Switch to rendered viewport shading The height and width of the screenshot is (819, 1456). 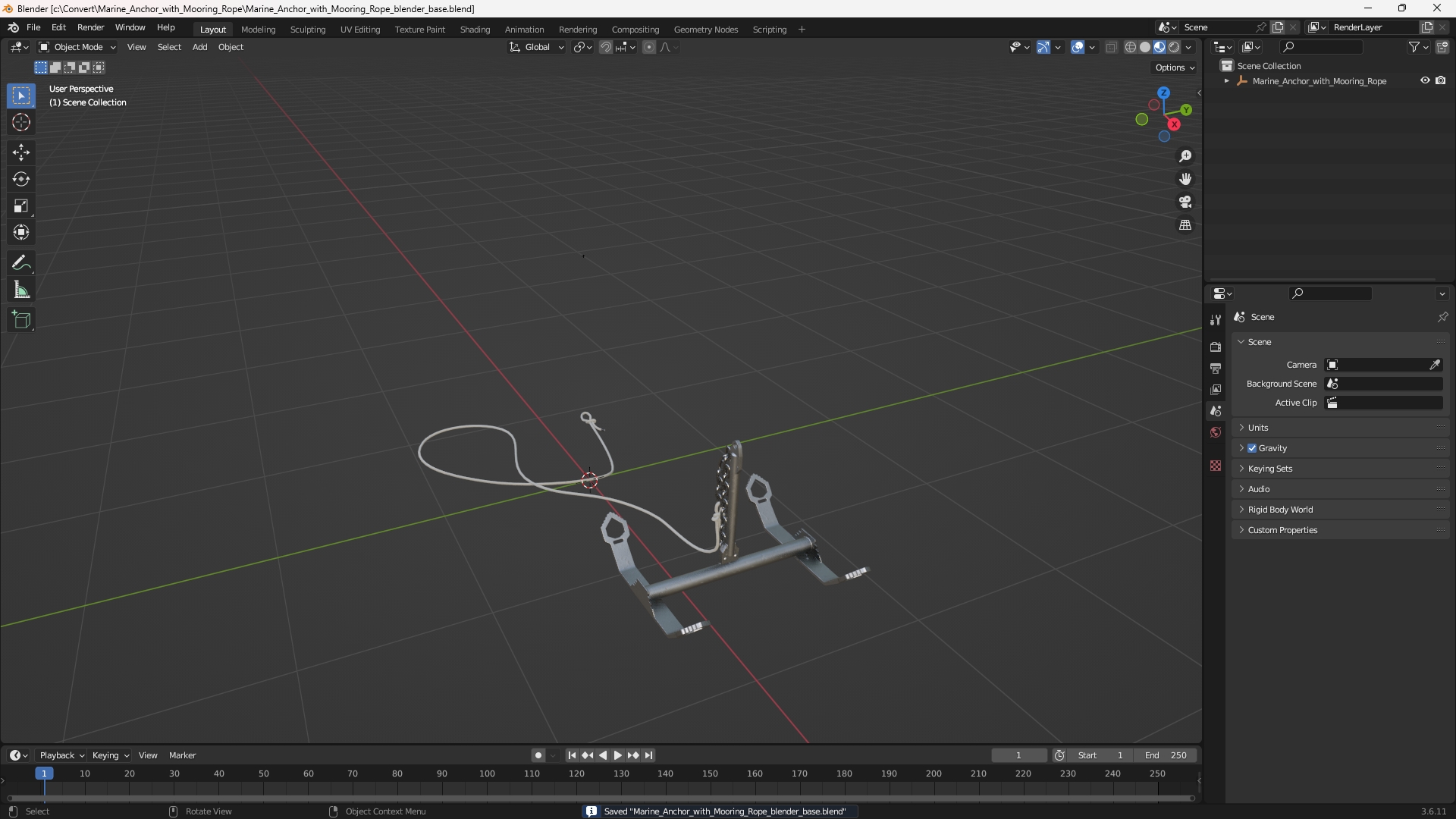pyautogui.click(x=1174, y=47)
